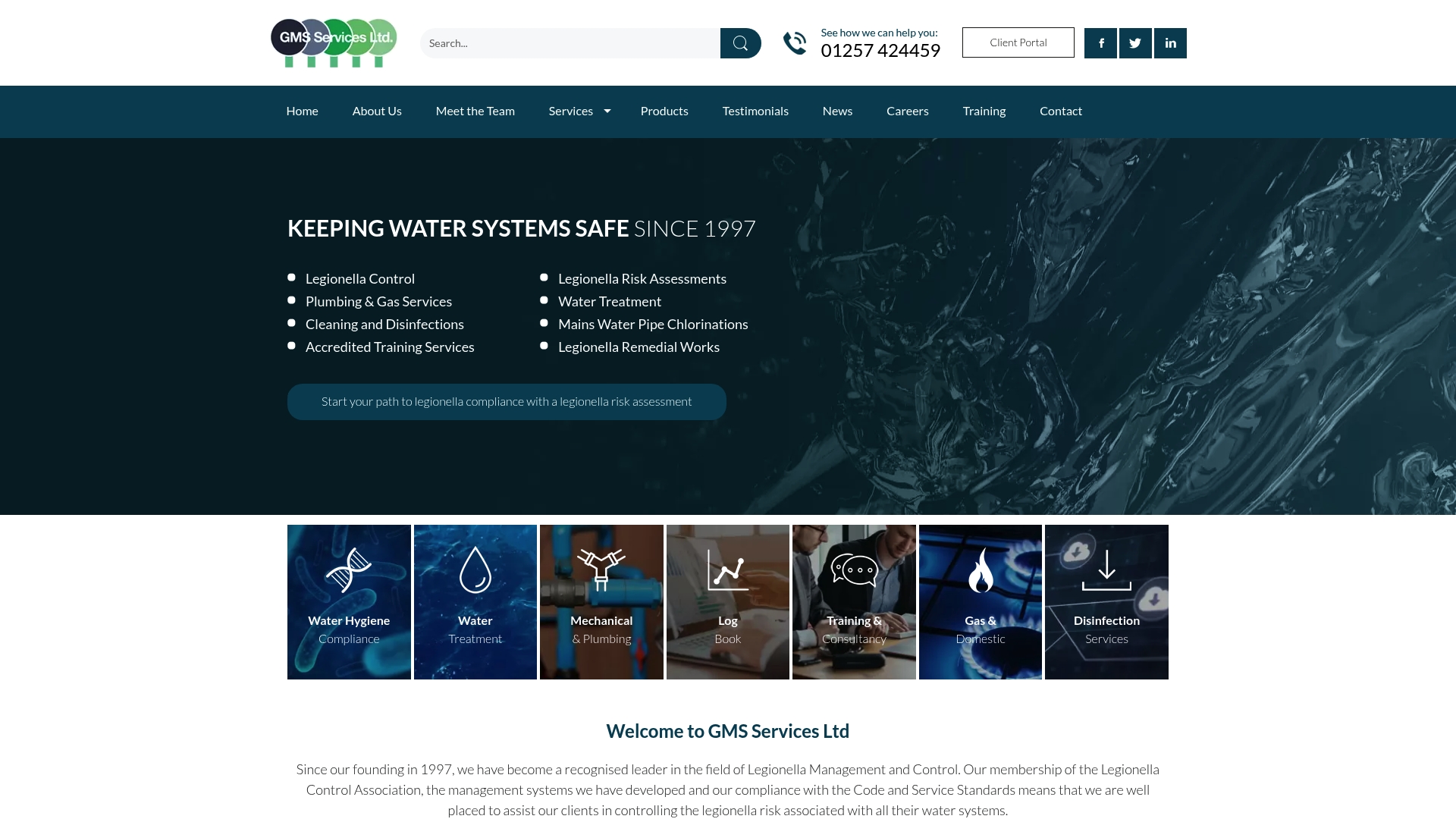Viewport: 1456px width, 819px height.
Task: Open Gas & Domestic tile label
Action: tap(981, 629)
